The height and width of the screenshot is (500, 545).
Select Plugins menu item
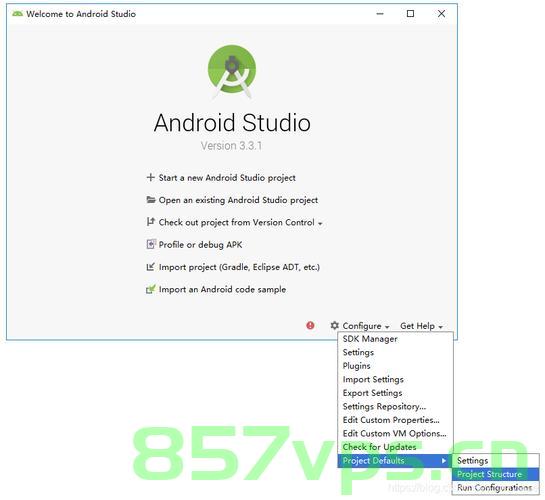(x=395, y=366)
